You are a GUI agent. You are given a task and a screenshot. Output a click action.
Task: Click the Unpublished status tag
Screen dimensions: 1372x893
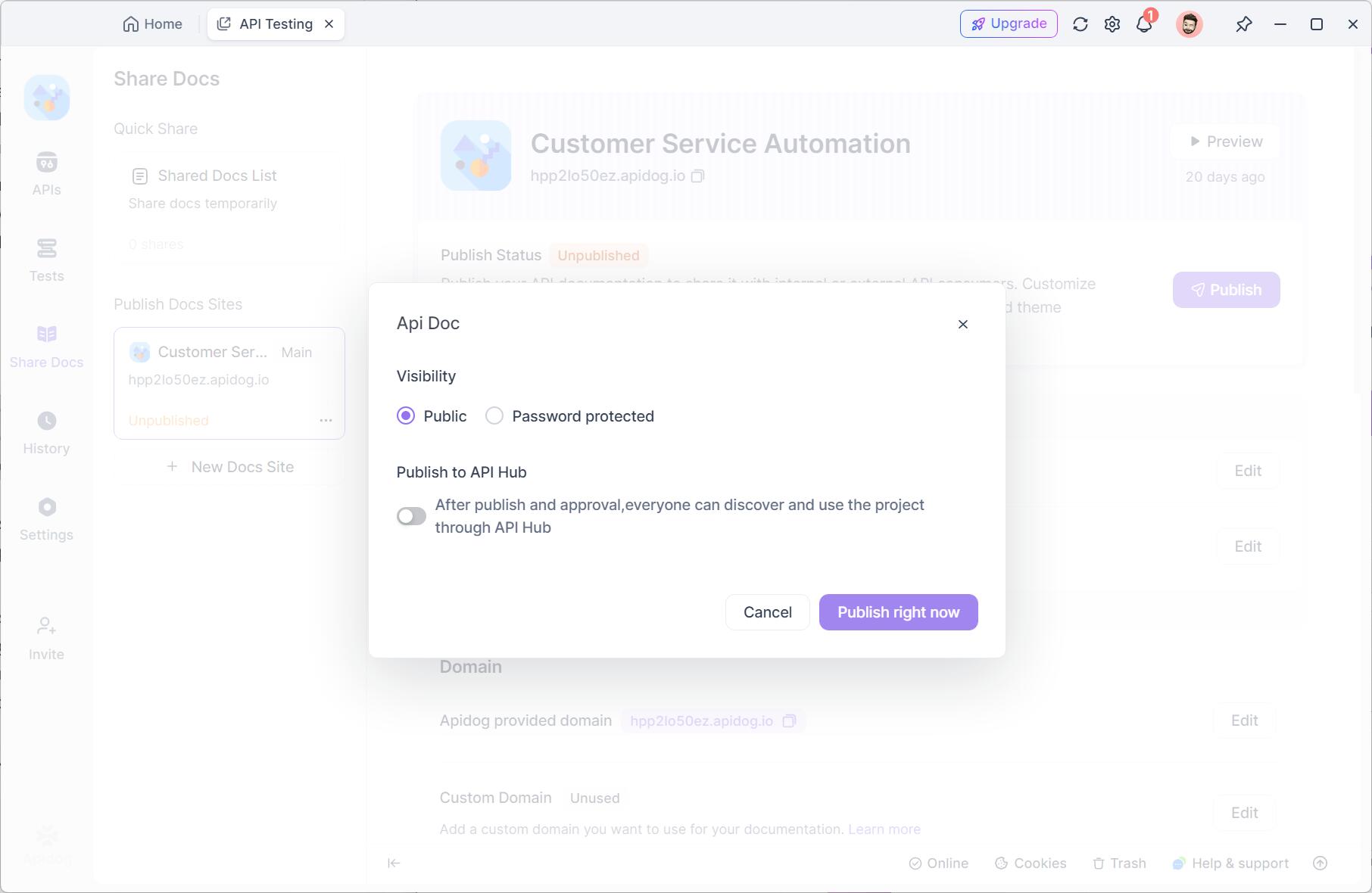598,256
